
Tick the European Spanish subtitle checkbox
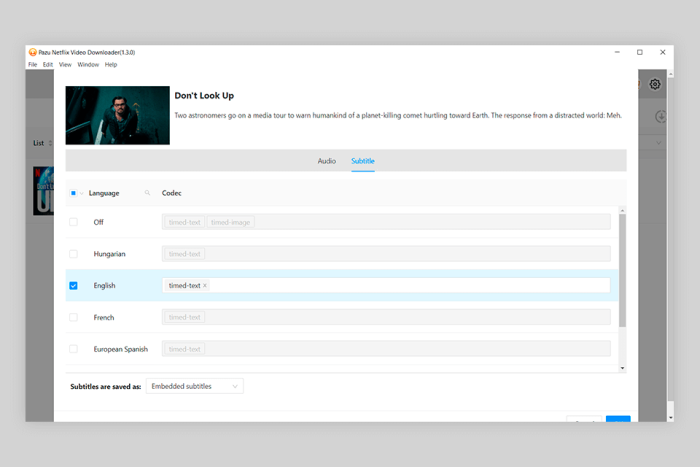coord(73,349)
